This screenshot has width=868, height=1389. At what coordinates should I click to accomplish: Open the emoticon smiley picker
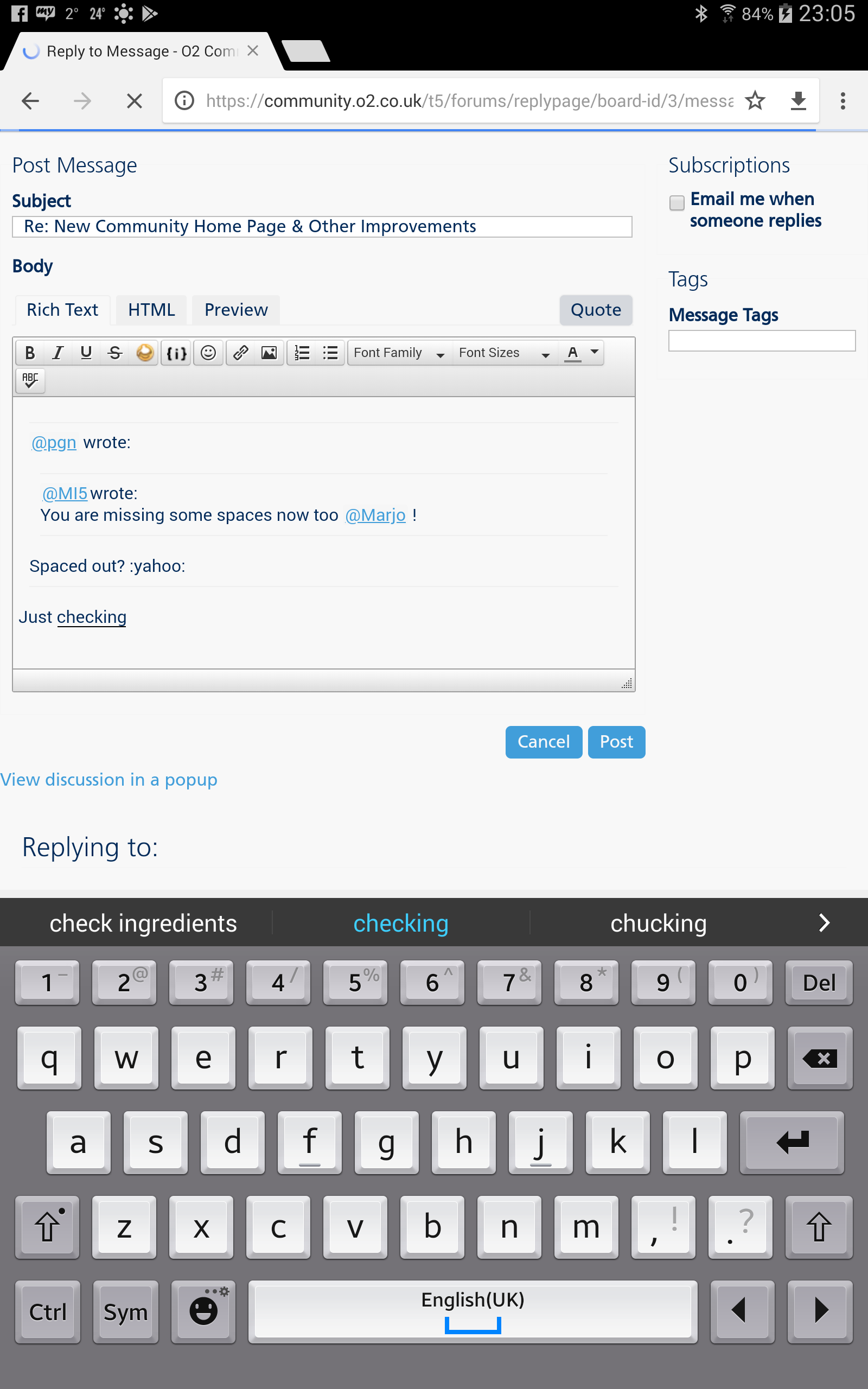coord(208,353)
